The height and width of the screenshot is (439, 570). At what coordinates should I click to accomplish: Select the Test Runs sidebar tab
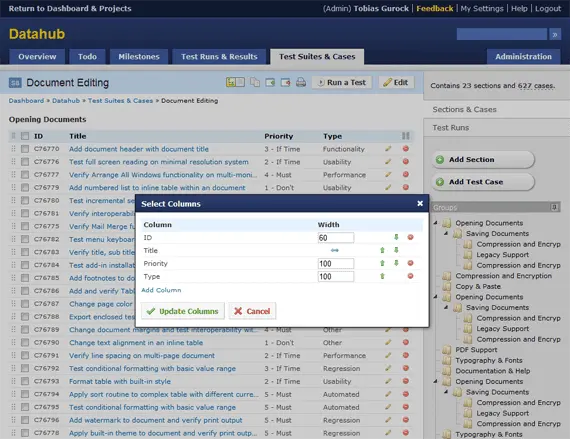coord(497,128)
